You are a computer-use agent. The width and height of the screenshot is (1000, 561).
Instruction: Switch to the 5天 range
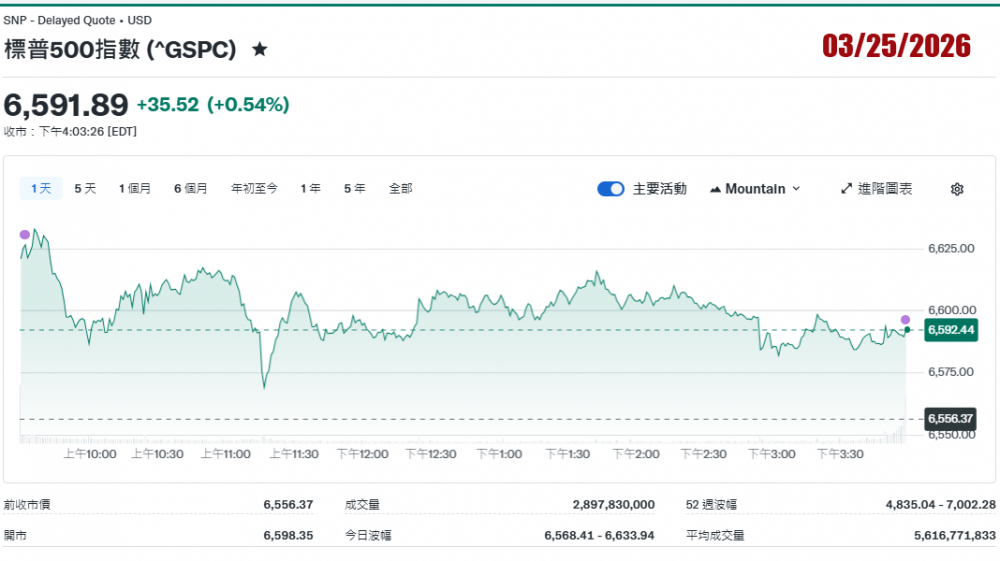pos(85,188)
